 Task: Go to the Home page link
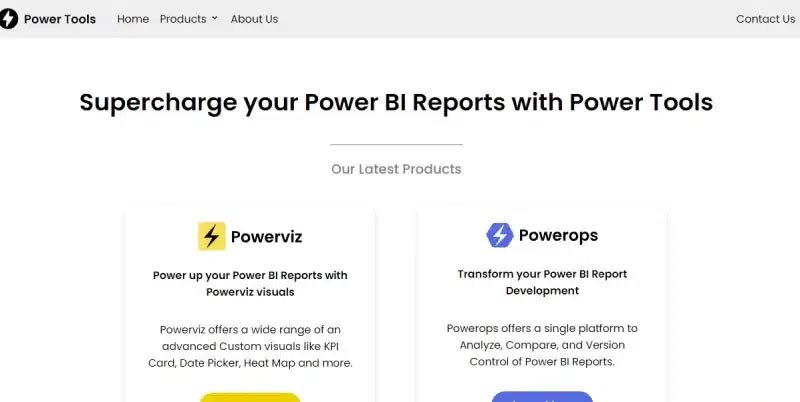133,19
